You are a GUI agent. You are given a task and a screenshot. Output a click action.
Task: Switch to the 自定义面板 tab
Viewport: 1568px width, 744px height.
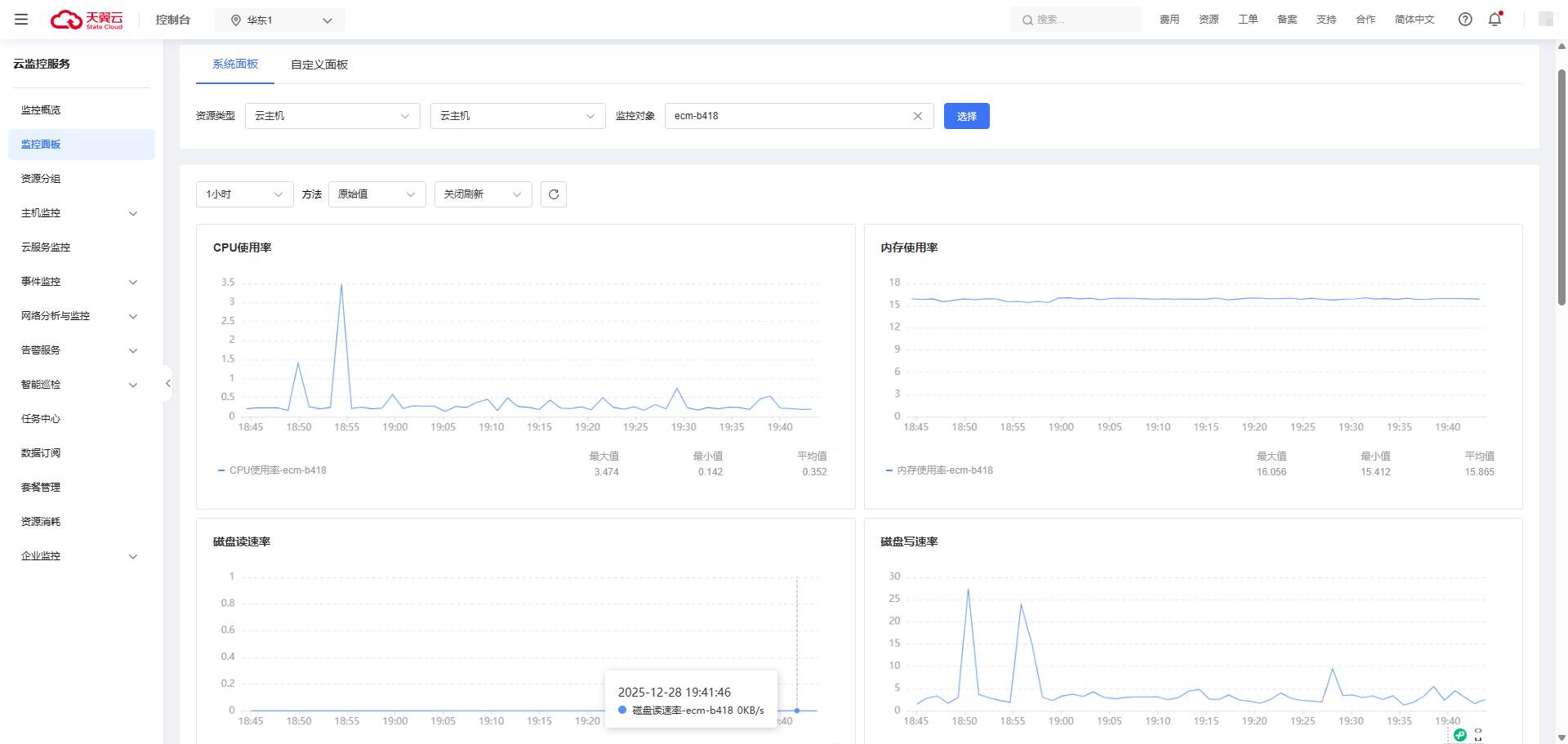[x=319, y=65]
